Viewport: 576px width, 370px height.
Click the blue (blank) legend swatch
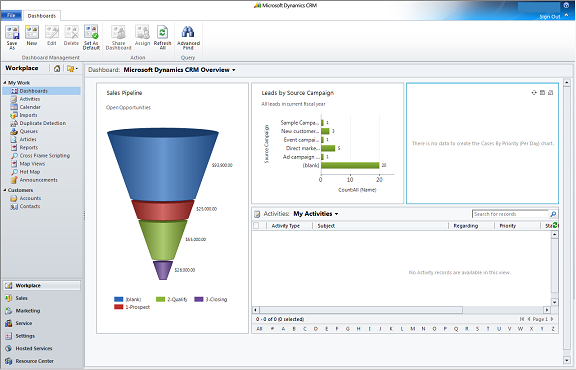click(119, 299)
